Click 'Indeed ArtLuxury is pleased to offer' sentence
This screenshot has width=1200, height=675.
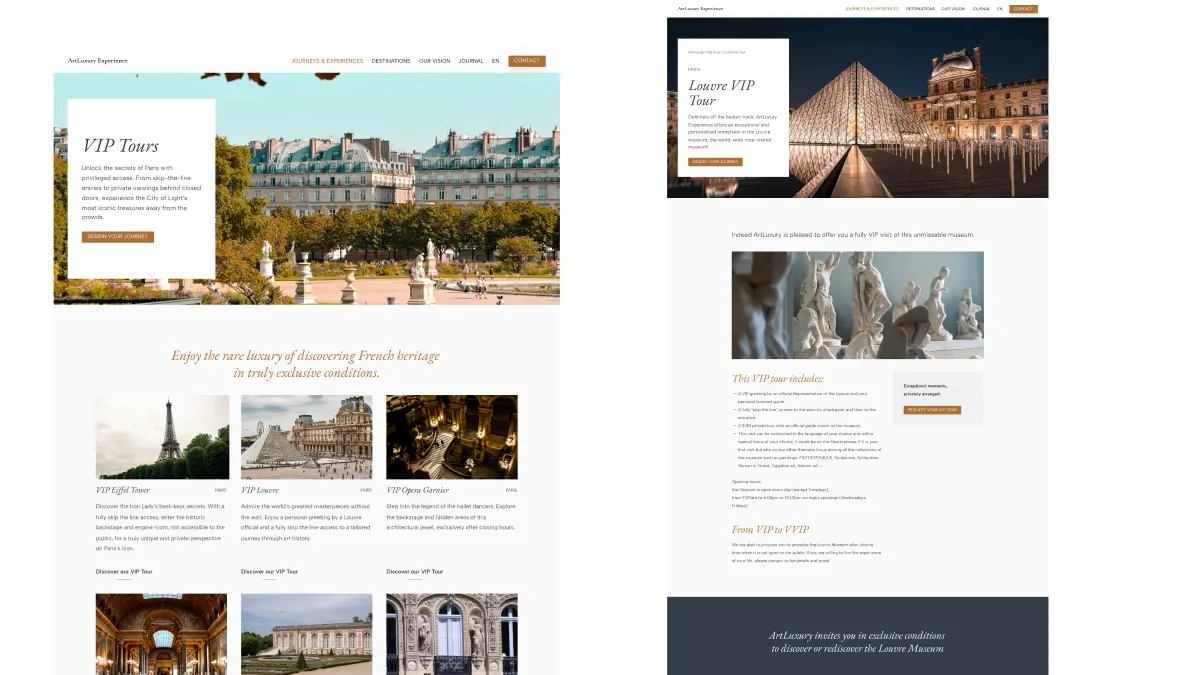[x=853, y=235]
